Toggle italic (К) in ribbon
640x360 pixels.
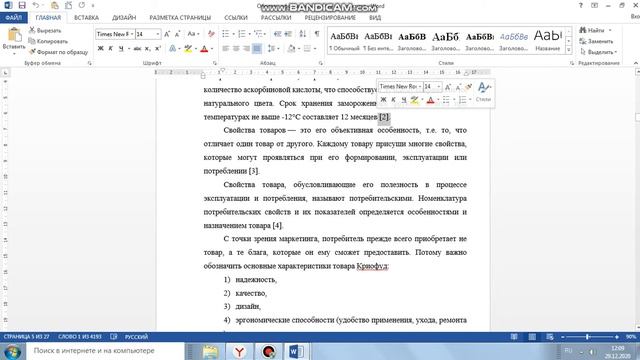click(111, 49)
